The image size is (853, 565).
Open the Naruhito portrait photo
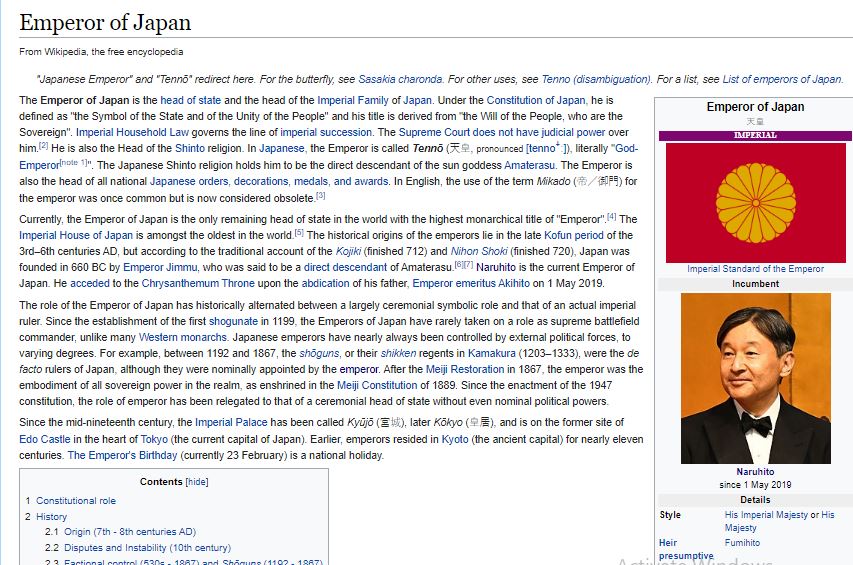tap(756, 378)
